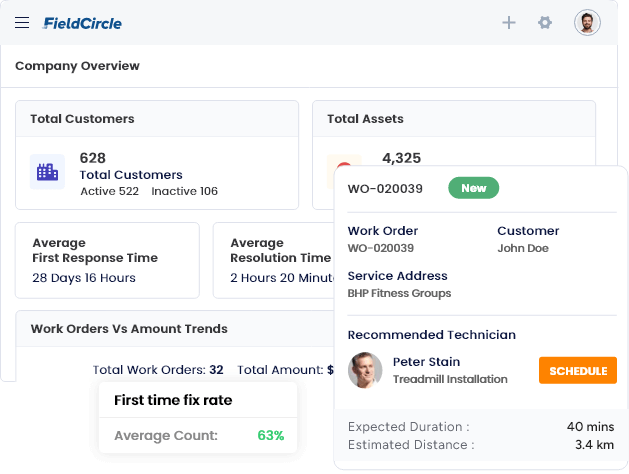
Task: Open the user profile avatar
Action: coord(587,23)
